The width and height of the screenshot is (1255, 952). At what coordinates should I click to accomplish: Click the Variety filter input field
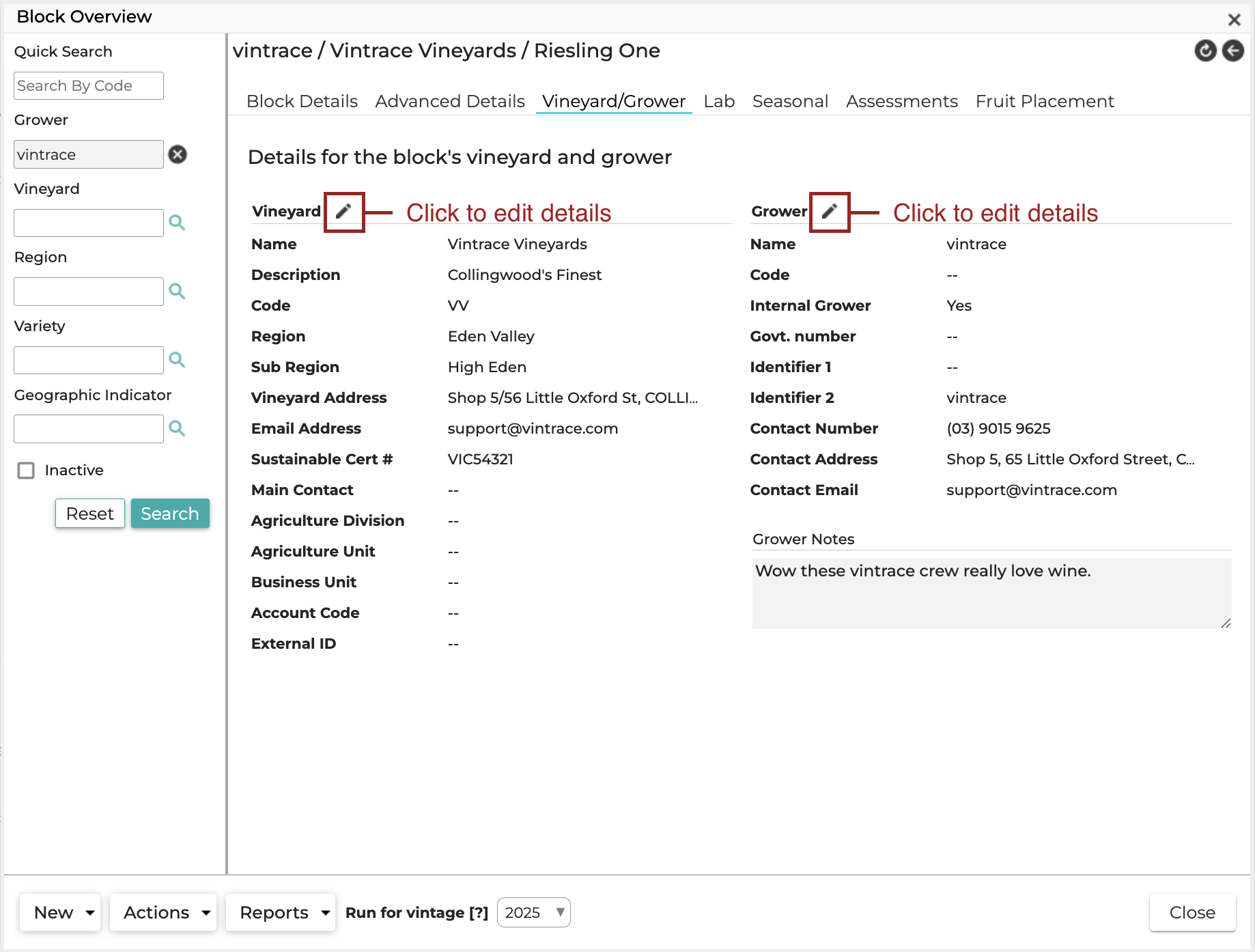tap(89, 360)
